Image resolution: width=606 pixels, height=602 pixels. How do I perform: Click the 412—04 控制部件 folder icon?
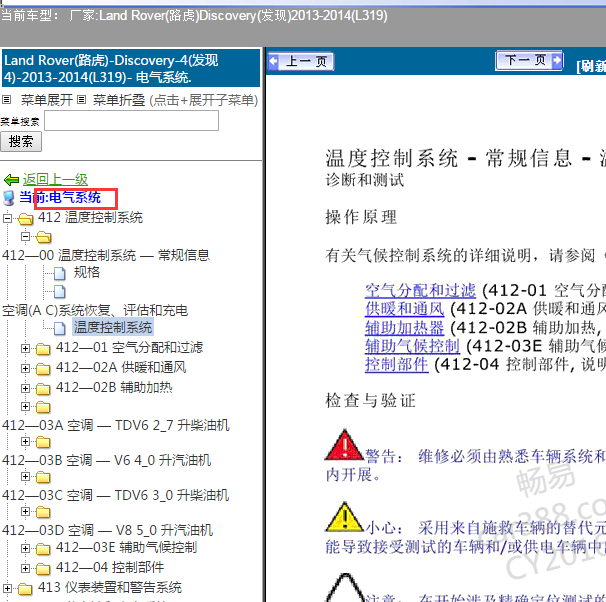(x=43, y=569)
